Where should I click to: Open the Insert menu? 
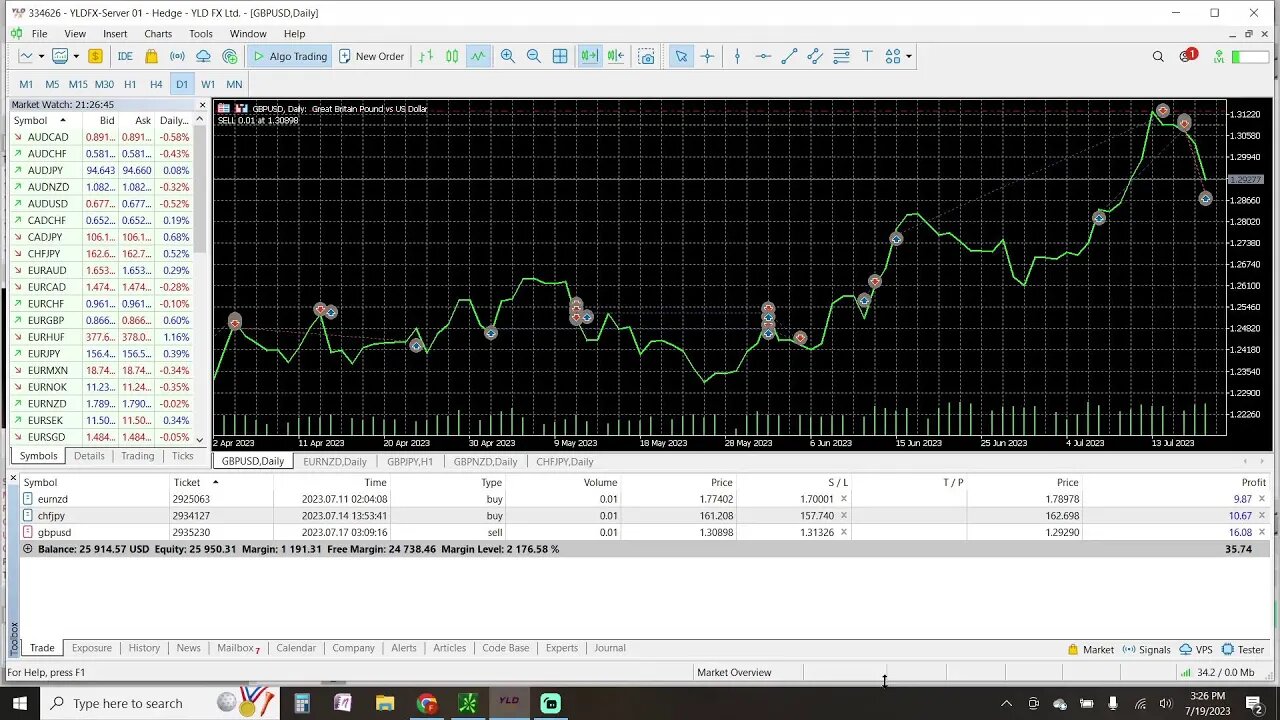point(115,34)
